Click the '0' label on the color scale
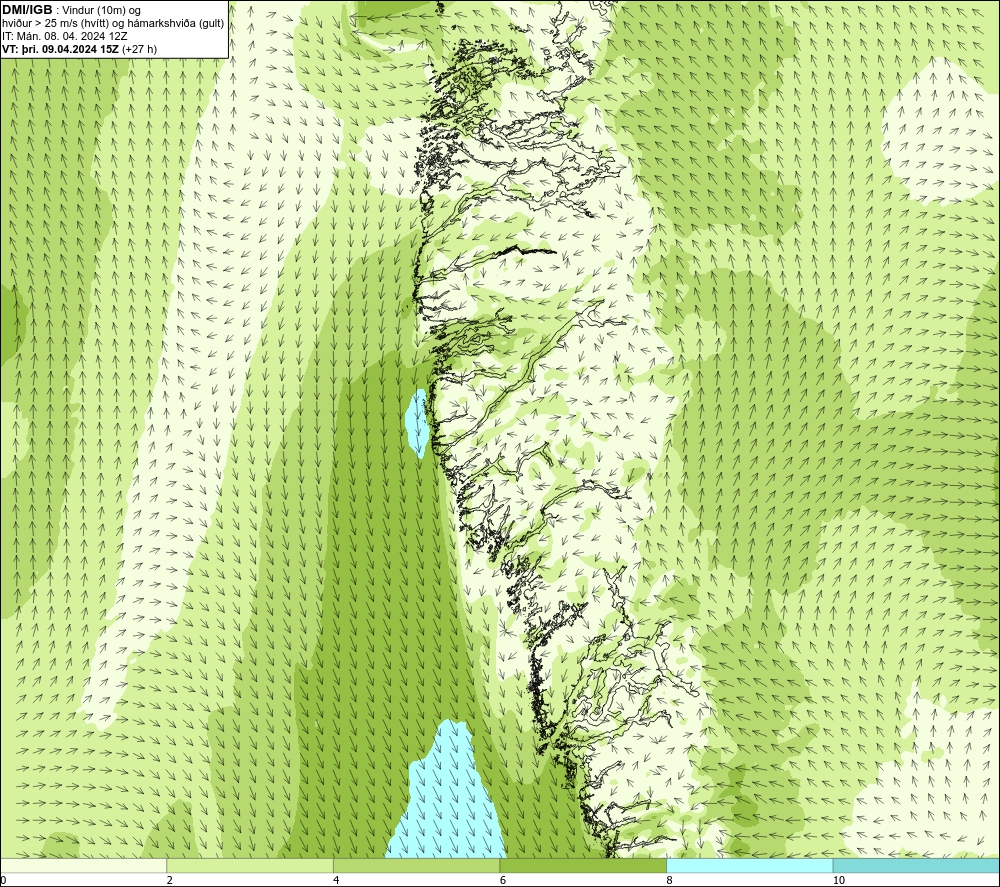The image size is (1000, 887). (x=3, y=880)
